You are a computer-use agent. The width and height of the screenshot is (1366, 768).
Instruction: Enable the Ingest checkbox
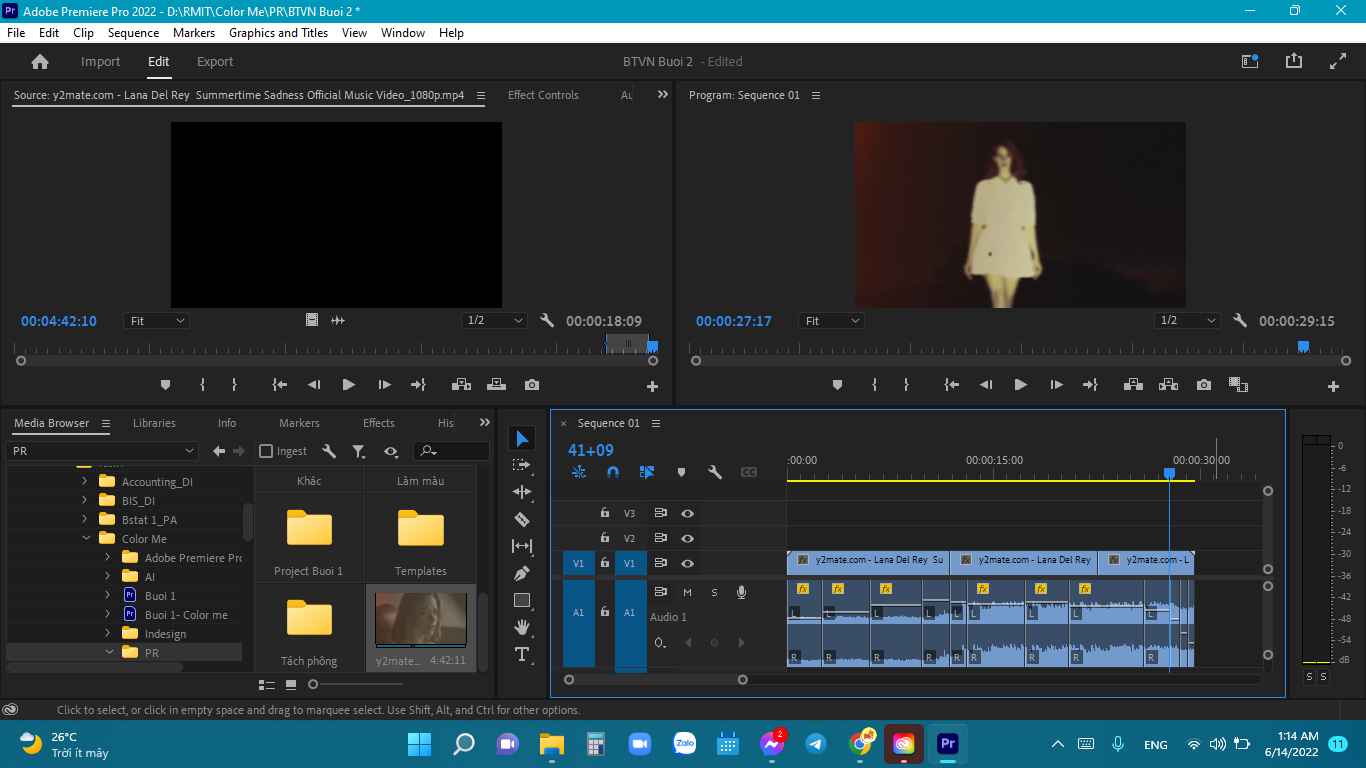[x=266, y=451]
